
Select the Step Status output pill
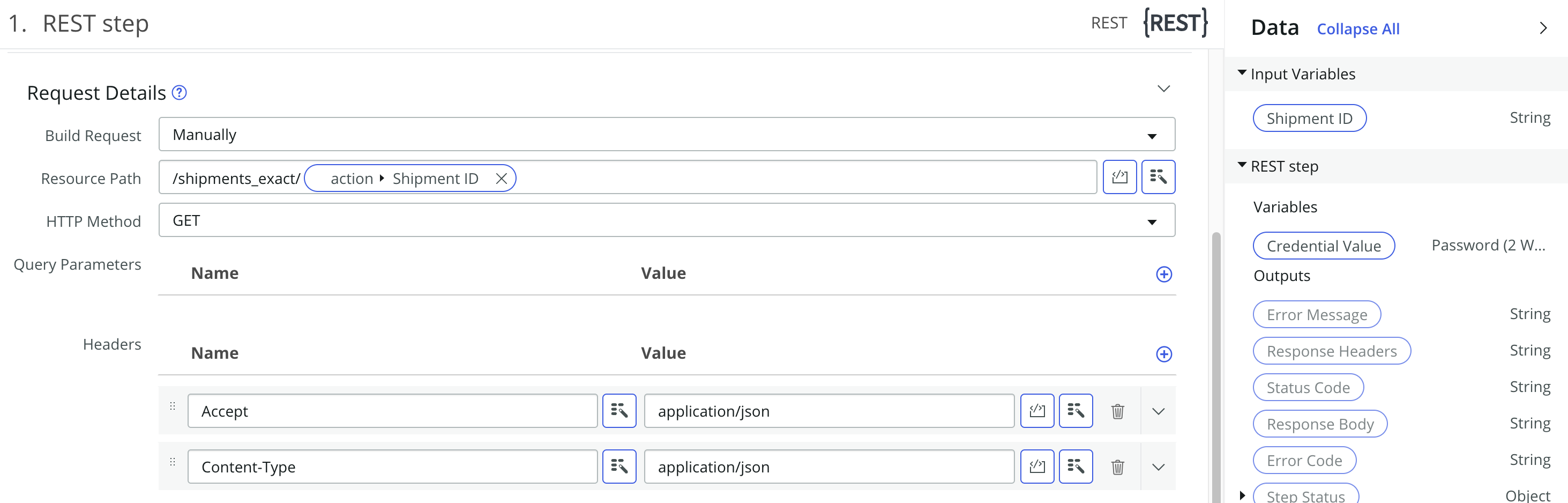pyautogui.click(x=1305, y=494)
